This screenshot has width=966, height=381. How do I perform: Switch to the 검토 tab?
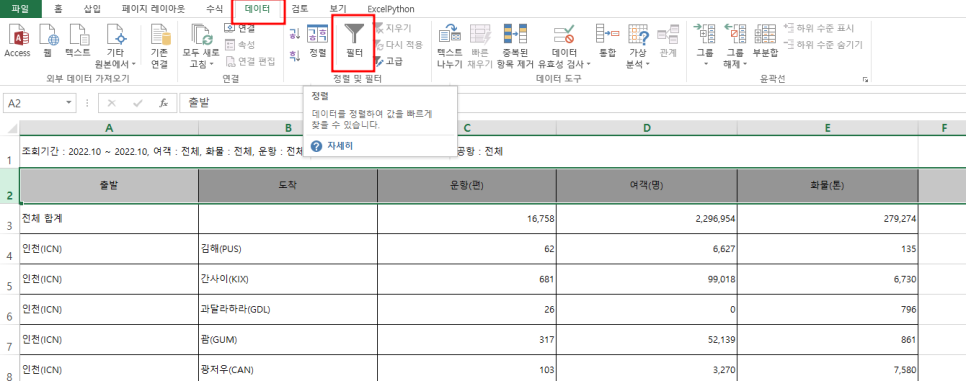[300, 9]
